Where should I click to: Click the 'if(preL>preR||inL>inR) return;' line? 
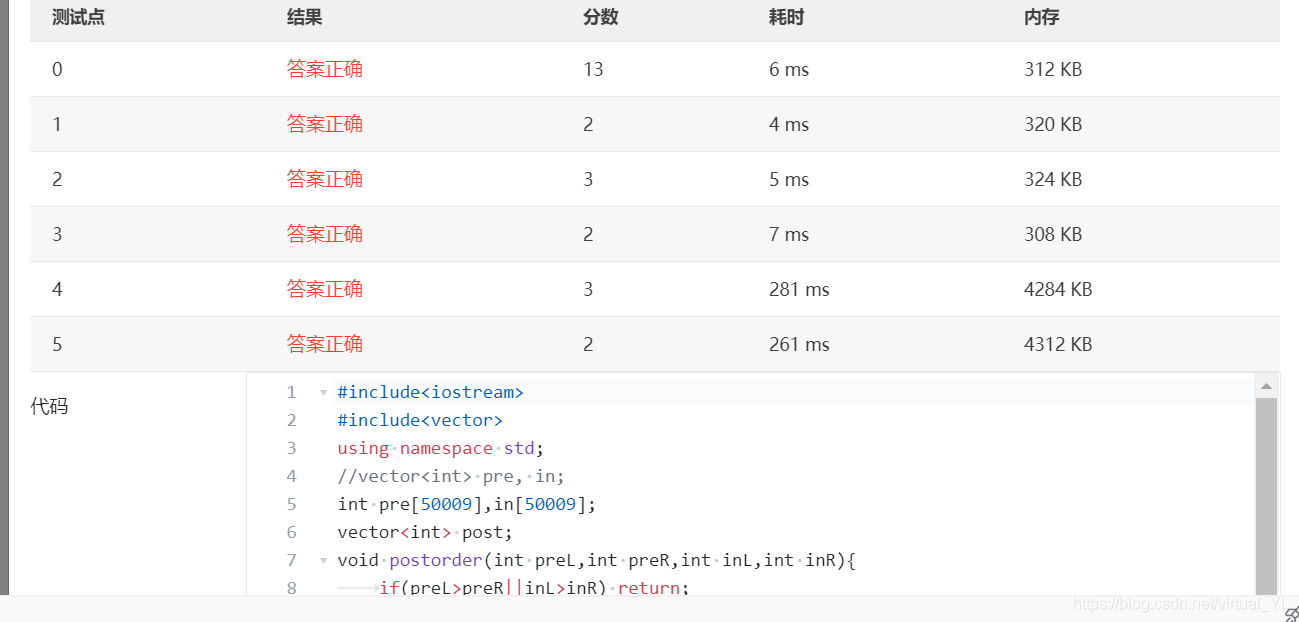point(534,588)
